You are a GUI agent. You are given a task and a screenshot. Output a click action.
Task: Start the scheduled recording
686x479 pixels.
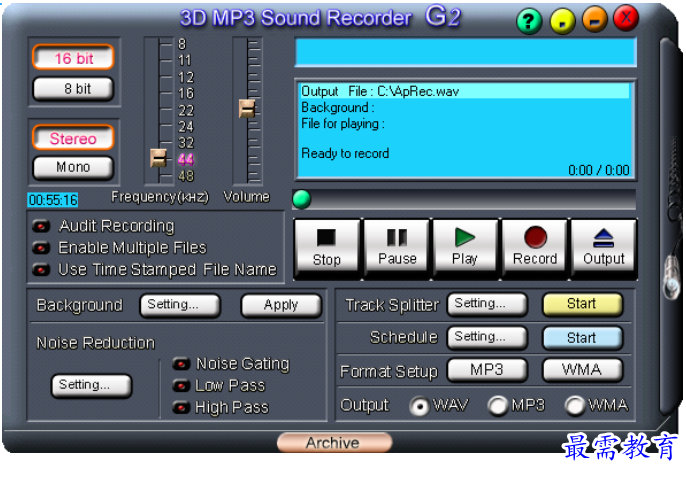(x=582, y=337)
